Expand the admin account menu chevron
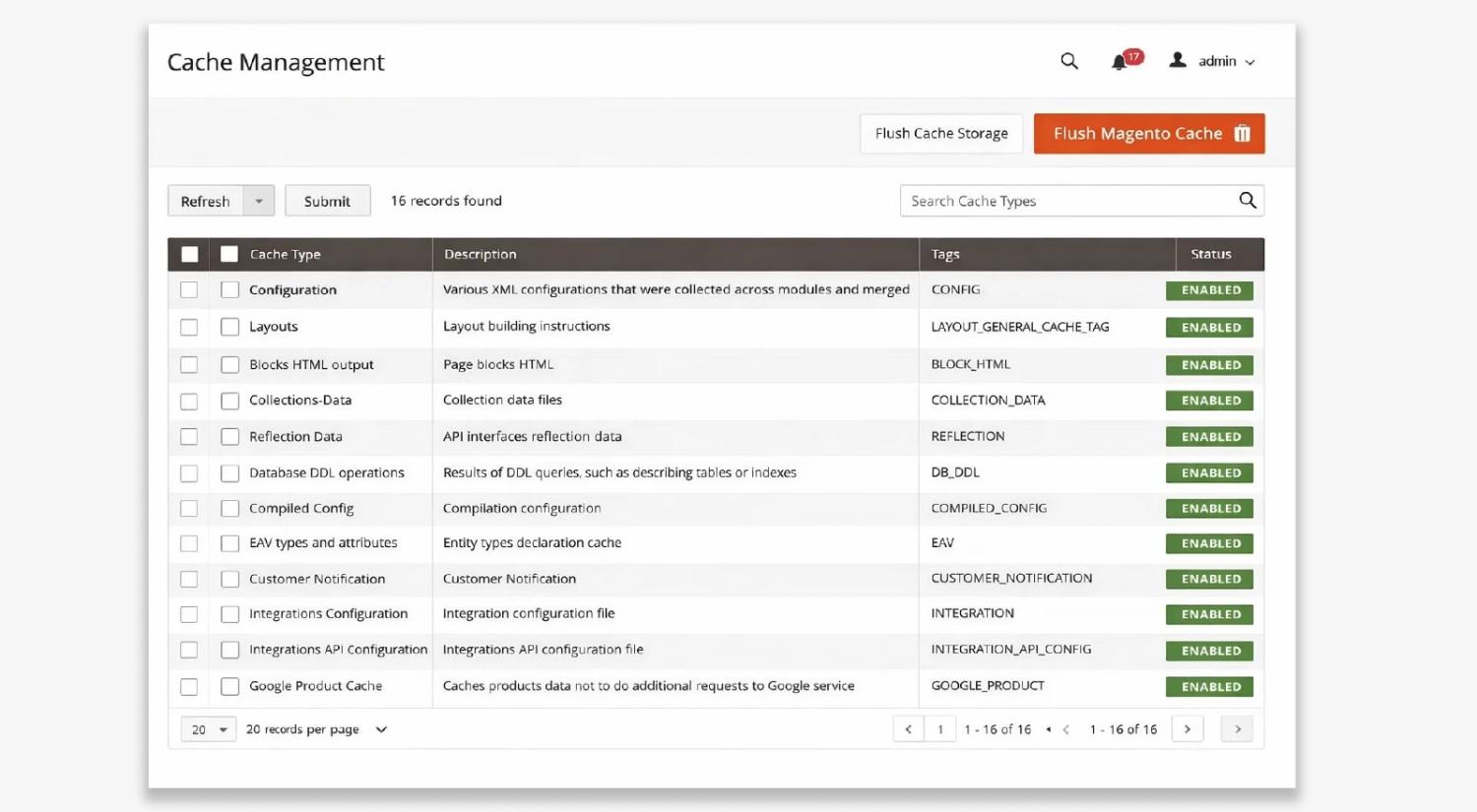 [1251, 62]
